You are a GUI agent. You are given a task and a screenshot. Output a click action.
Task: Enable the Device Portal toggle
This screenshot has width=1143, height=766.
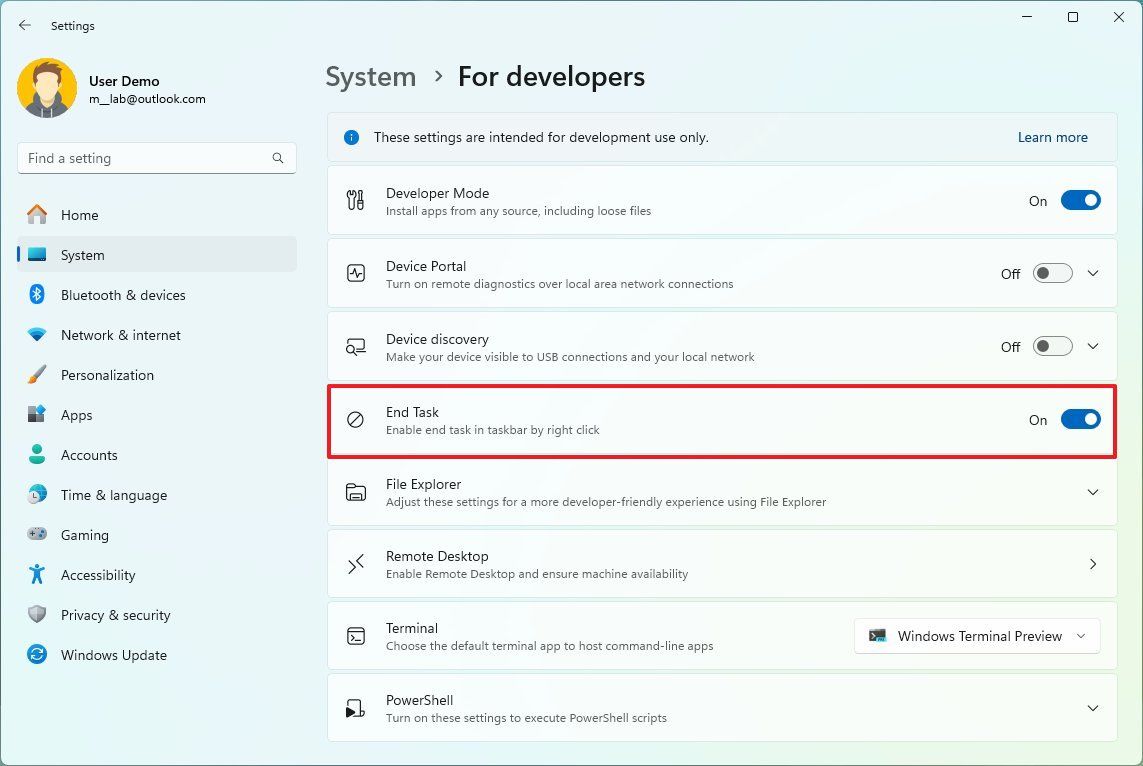1051,273
